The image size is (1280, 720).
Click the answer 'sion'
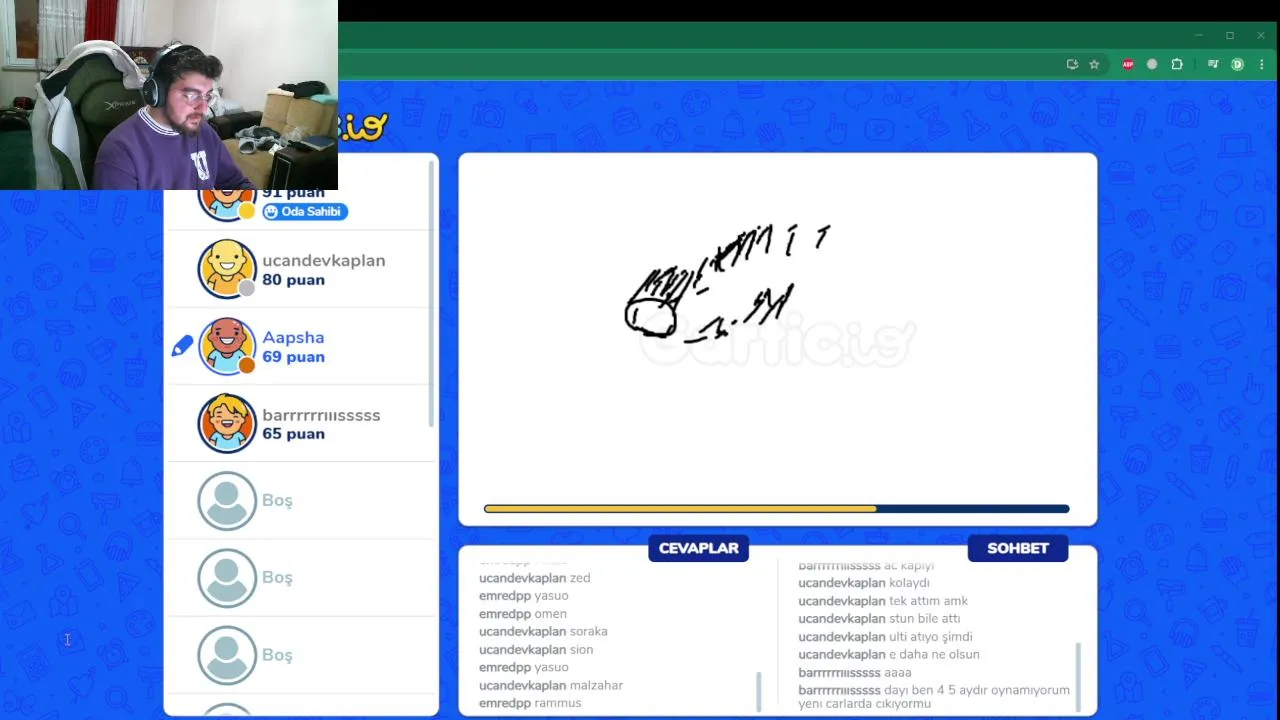tap(581, 650)
